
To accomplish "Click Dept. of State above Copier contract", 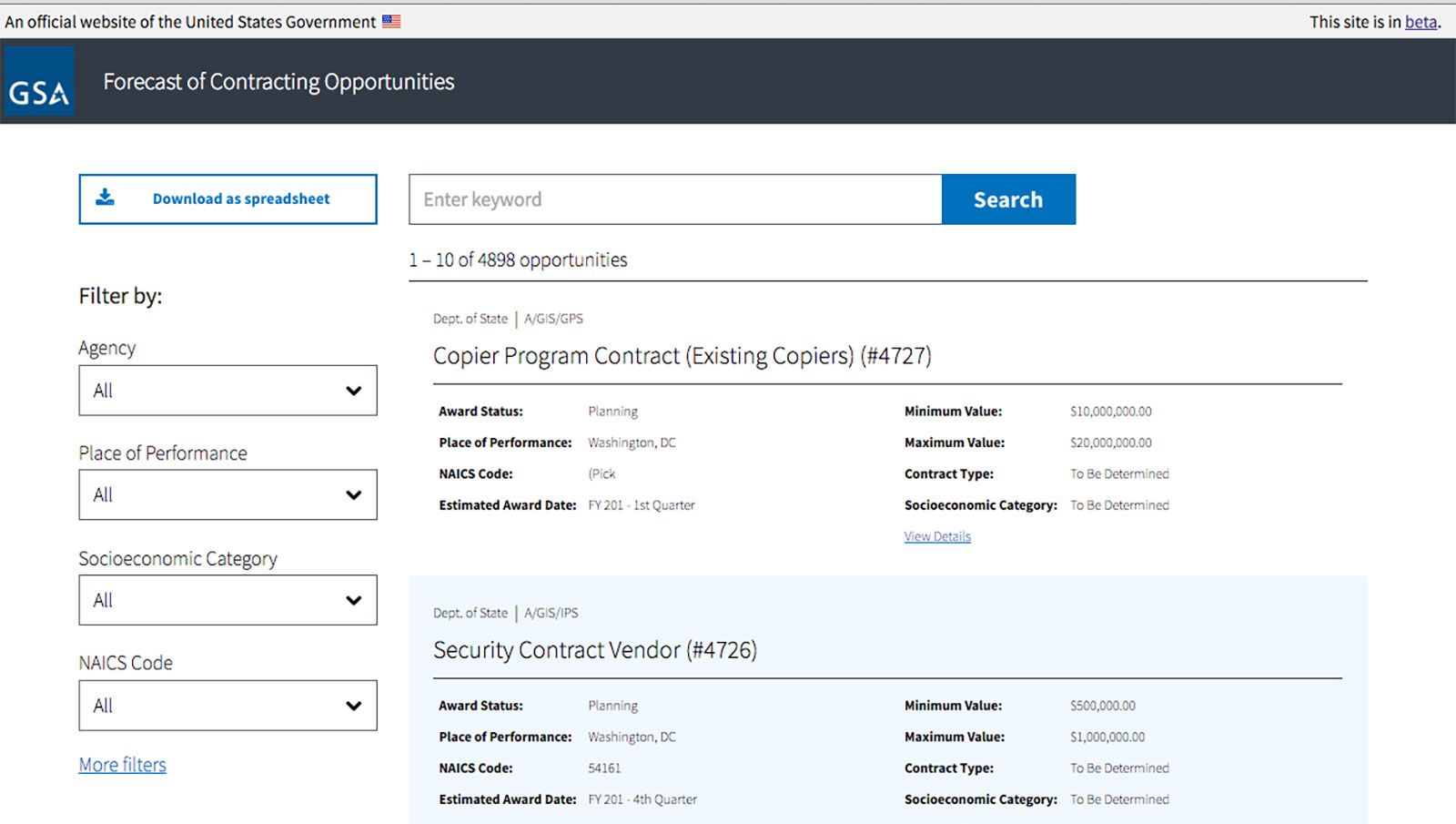I will (470, 319).
